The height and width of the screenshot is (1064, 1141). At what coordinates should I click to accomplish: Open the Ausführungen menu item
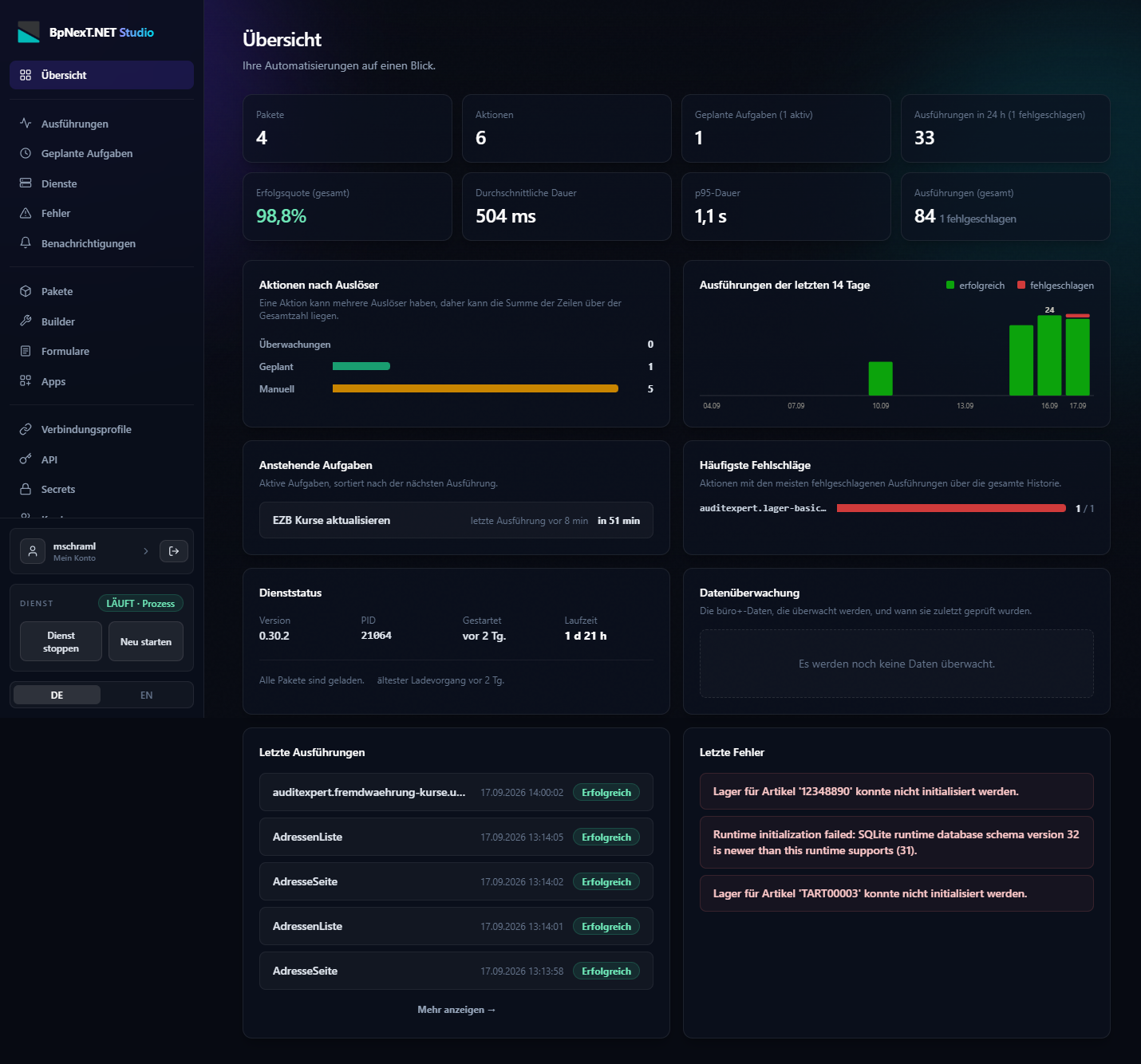101,124
